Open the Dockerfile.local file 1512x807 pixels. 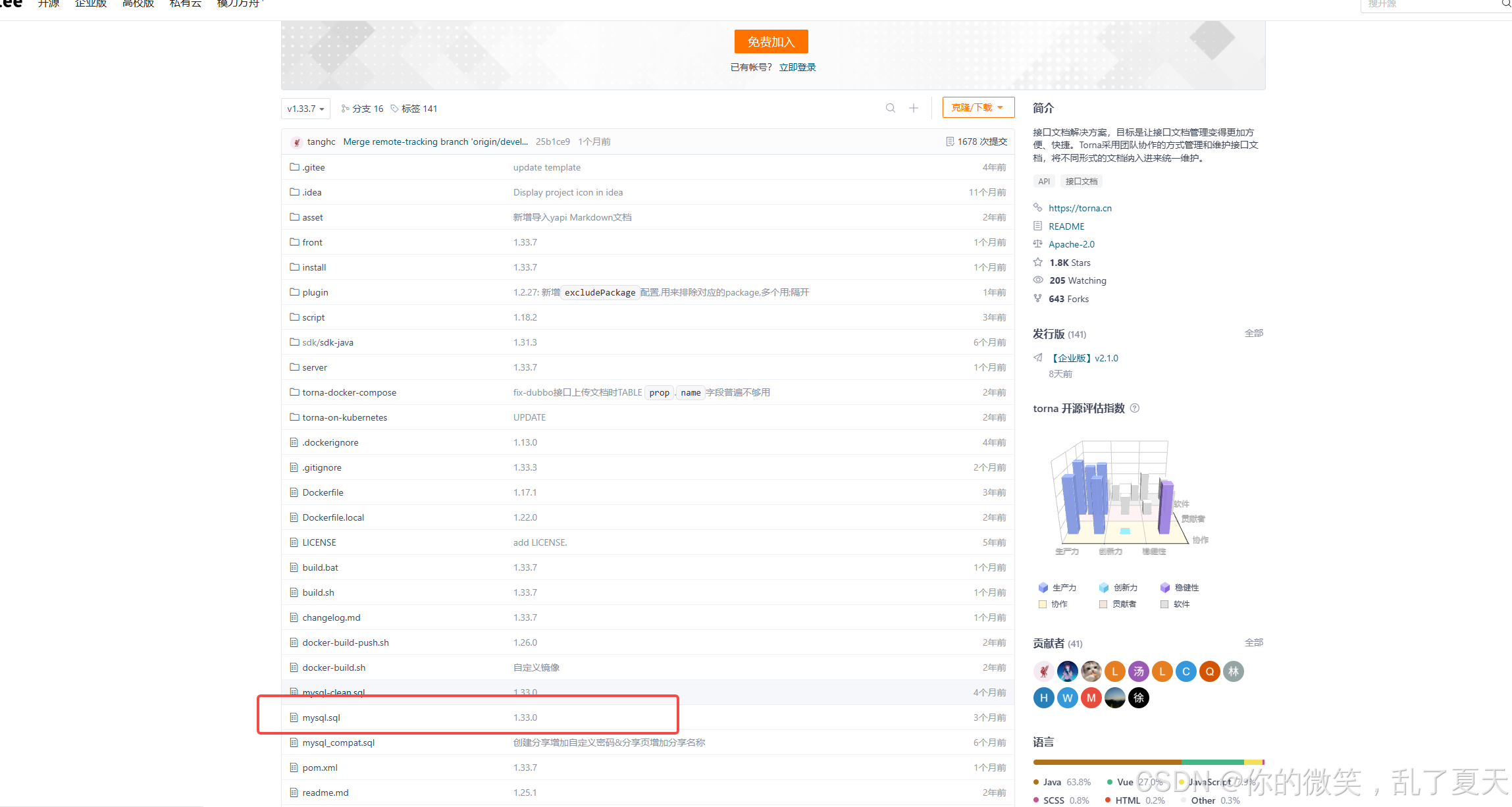[x=333, y=517]
